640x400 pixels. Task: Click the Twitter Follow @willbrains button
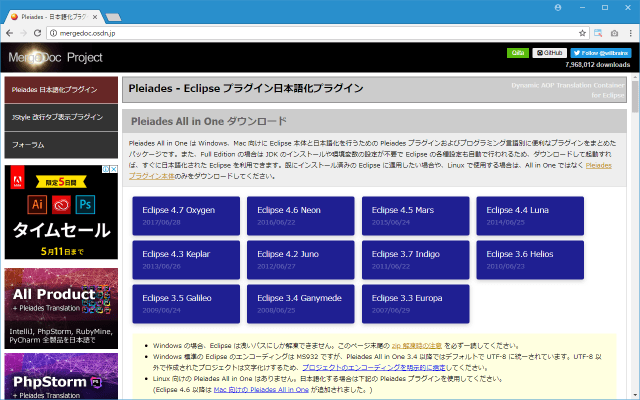601,53
